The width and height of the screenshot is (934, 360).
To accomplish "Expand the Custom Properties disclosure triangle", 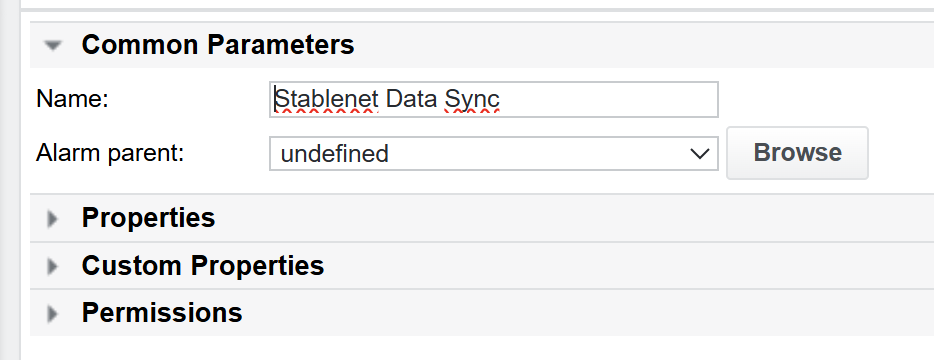I will tap(52, 266).
